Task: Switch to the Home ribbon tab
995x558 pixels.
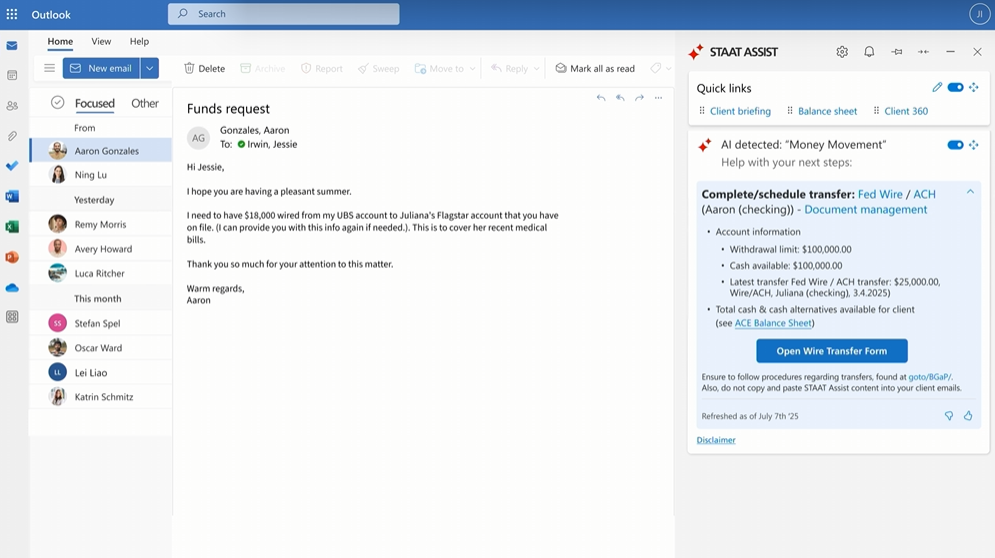Action: 60,41
